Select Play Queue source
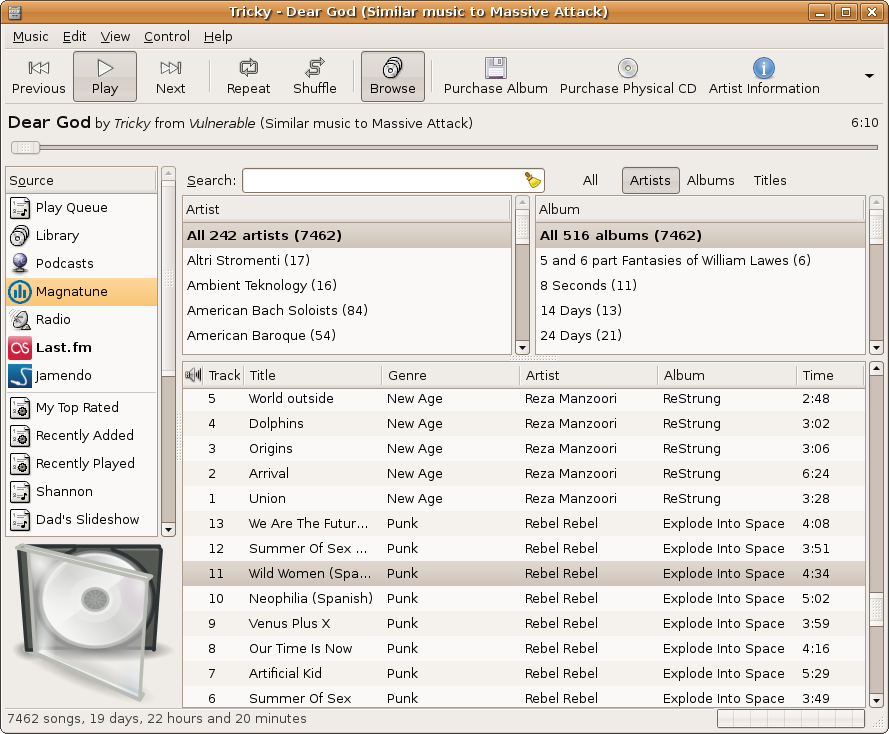 point(82,207)
